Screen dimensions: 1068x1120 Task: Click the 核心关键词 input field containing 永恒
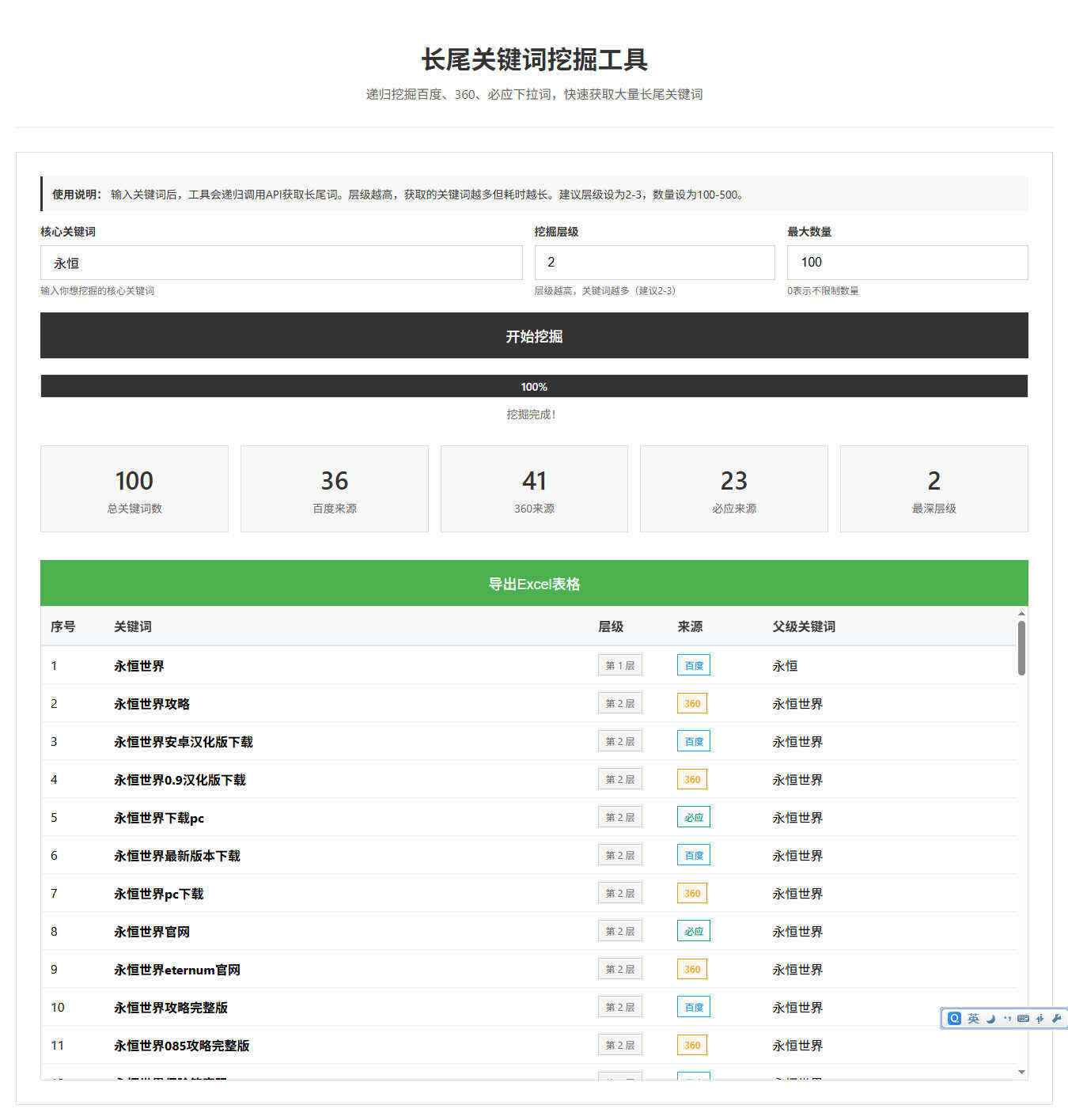click(x=281, y=263)
